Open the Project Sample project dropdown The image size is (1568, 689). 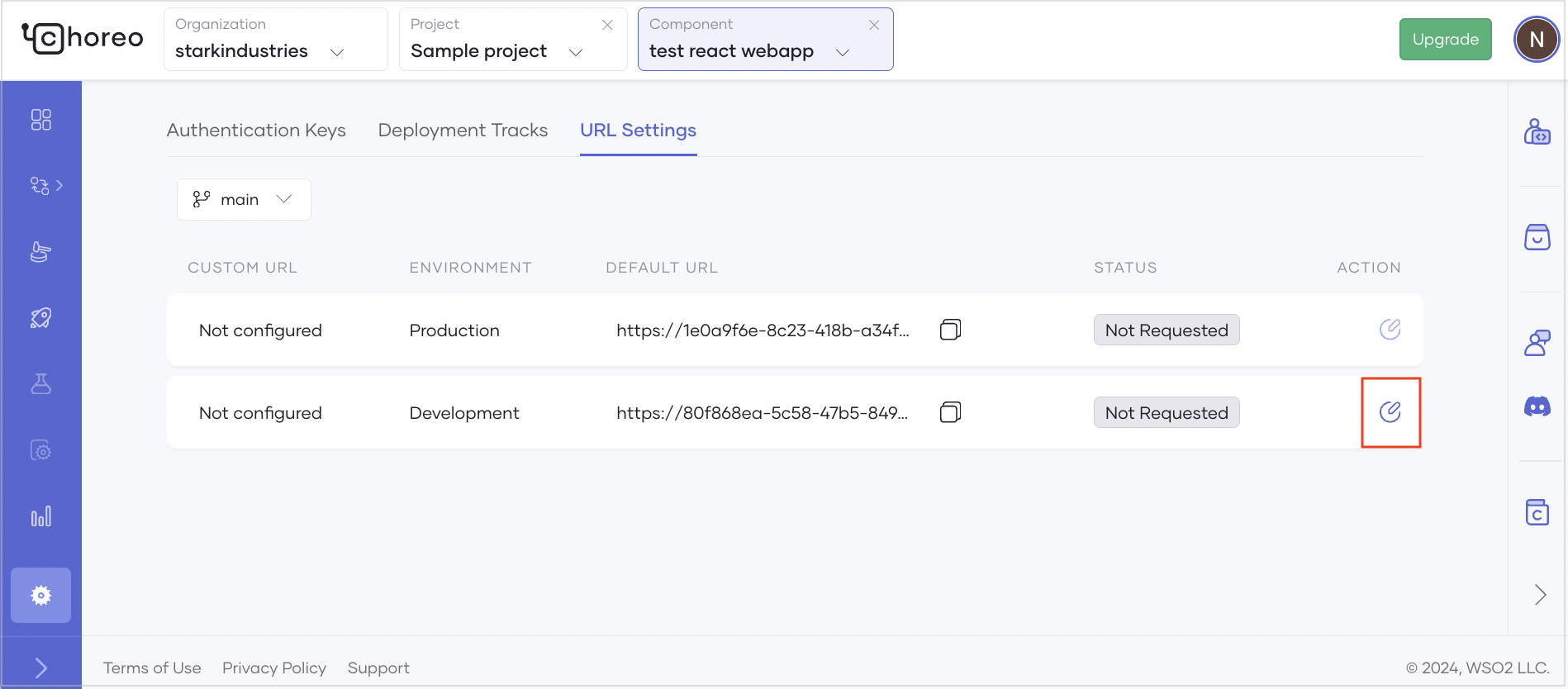point(512,40)
